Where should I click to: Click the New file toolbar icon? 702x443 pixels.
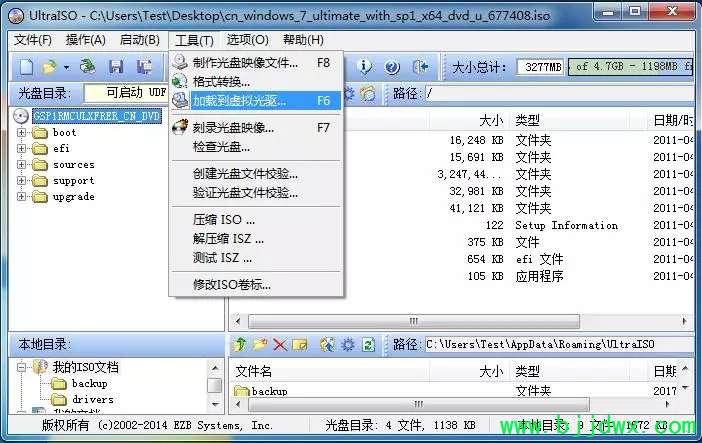pyautogui.click(x=26, y=68)
